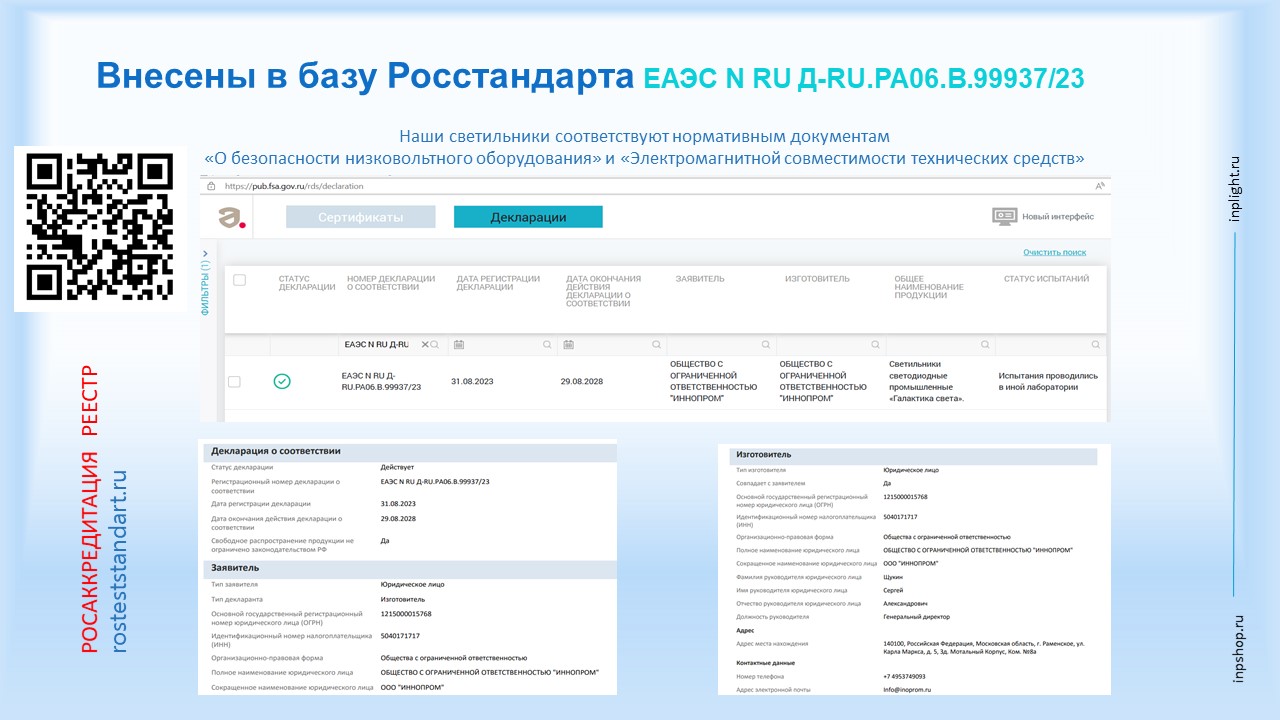Click the Изготовитель column header
The width and height of the screenshot is (1280, 720).
[x=817, y=279]
